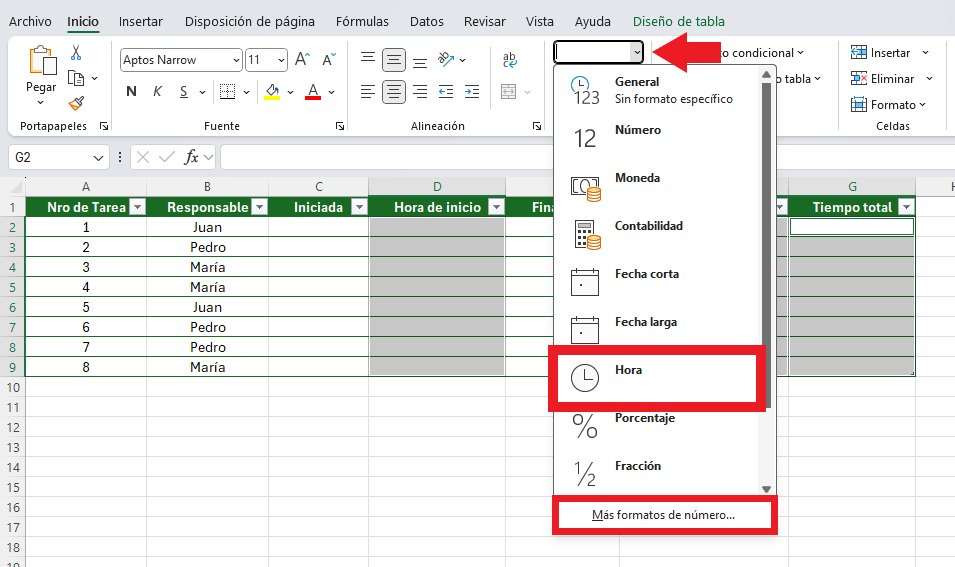Click Más formatos de número link

coord(663,515)
